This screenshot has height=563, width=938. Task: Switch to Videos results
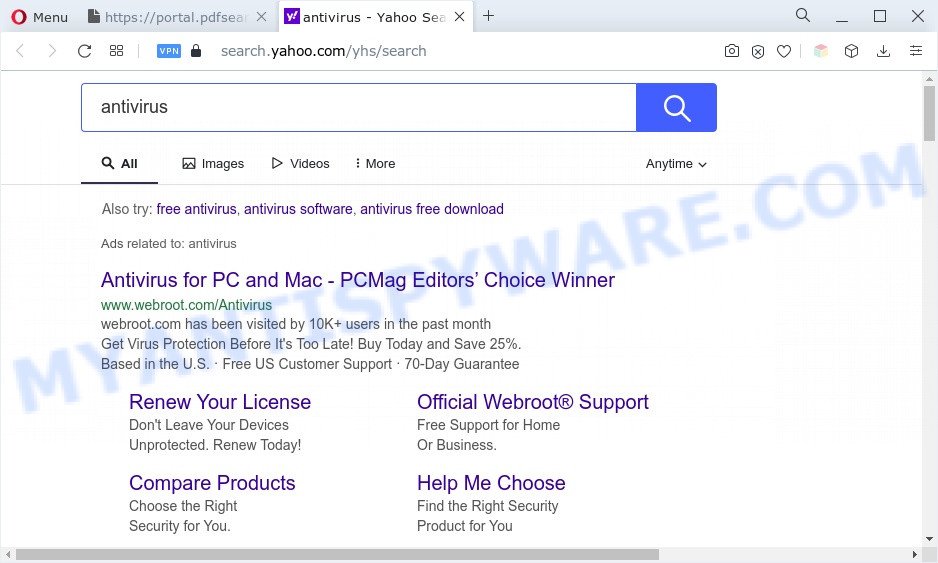[x=300, y=163]
